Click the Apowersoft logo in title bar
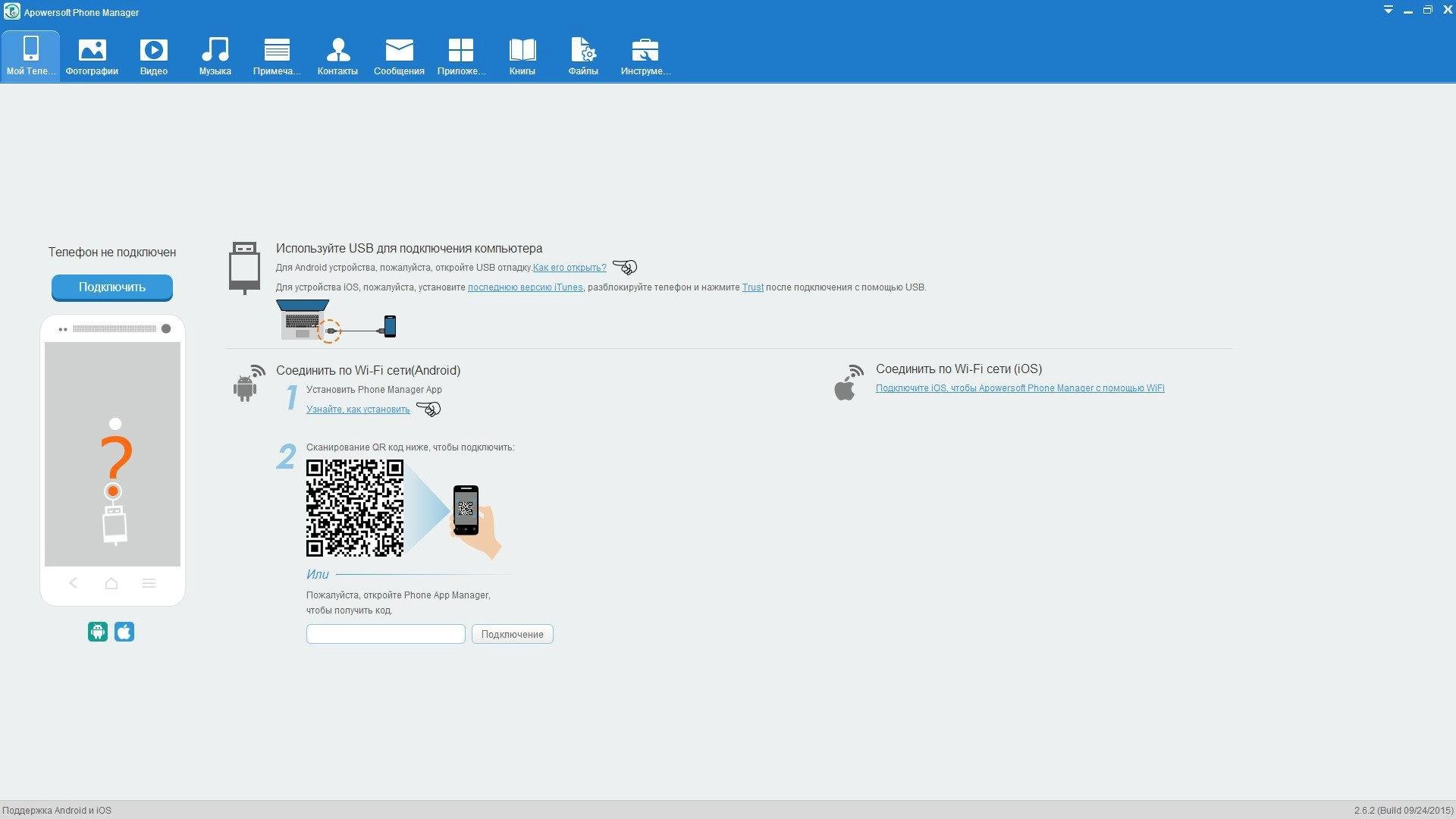Screen dimensions: 1456x819 click(x=11, y=11)
